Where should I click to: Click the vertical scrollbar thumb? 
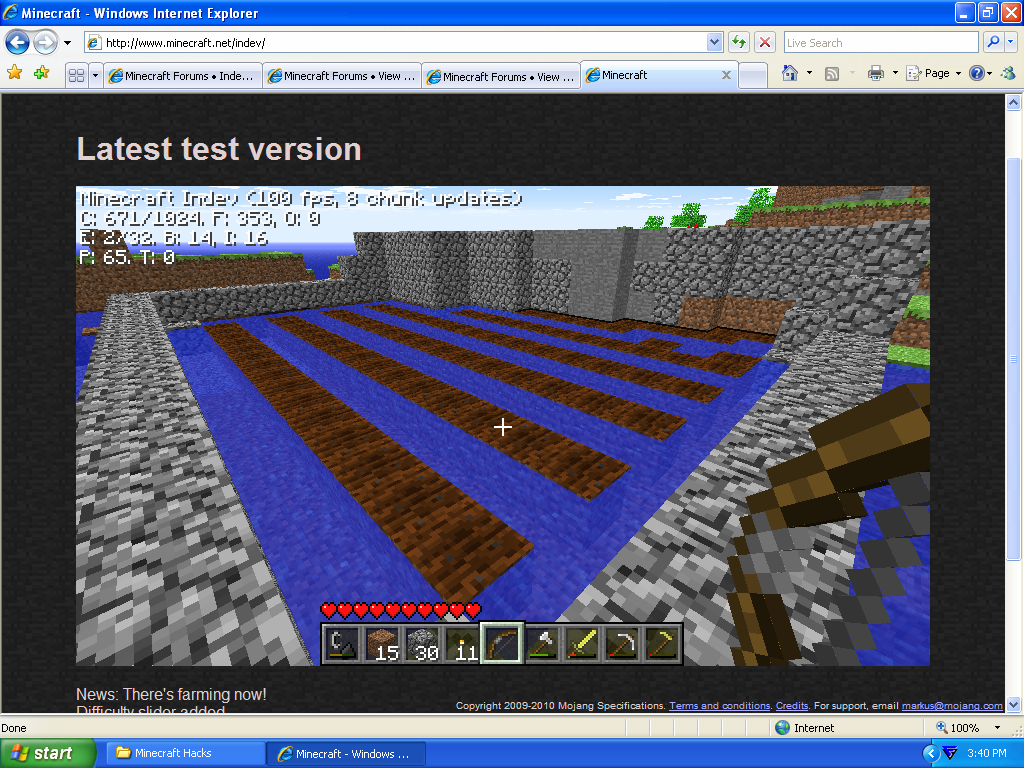click(x=1013, y=358)
